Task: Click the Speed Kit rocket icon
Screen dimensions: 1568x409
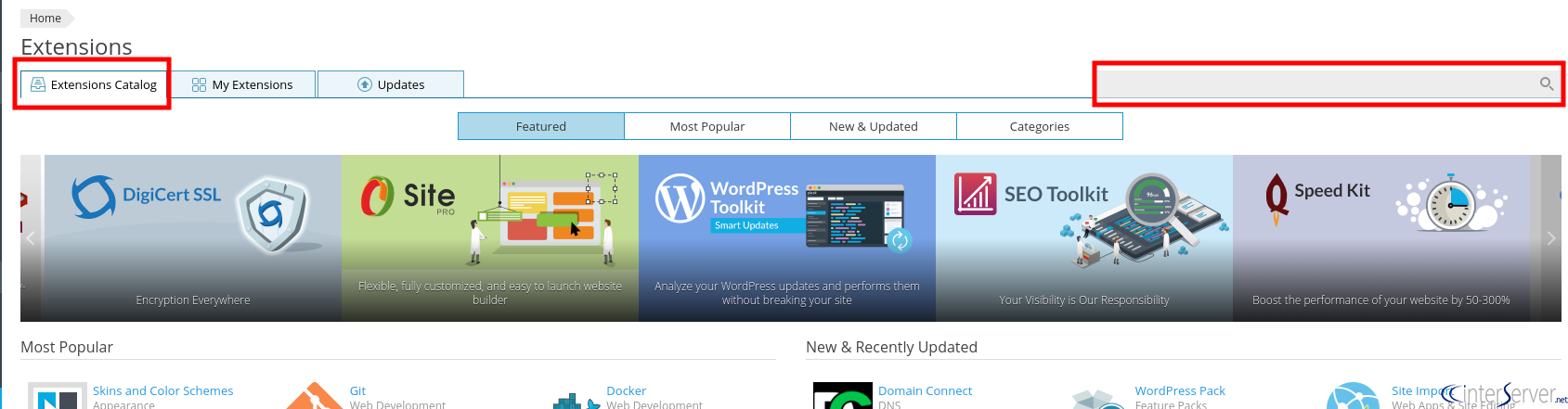Action: [x=1276, y=198]
